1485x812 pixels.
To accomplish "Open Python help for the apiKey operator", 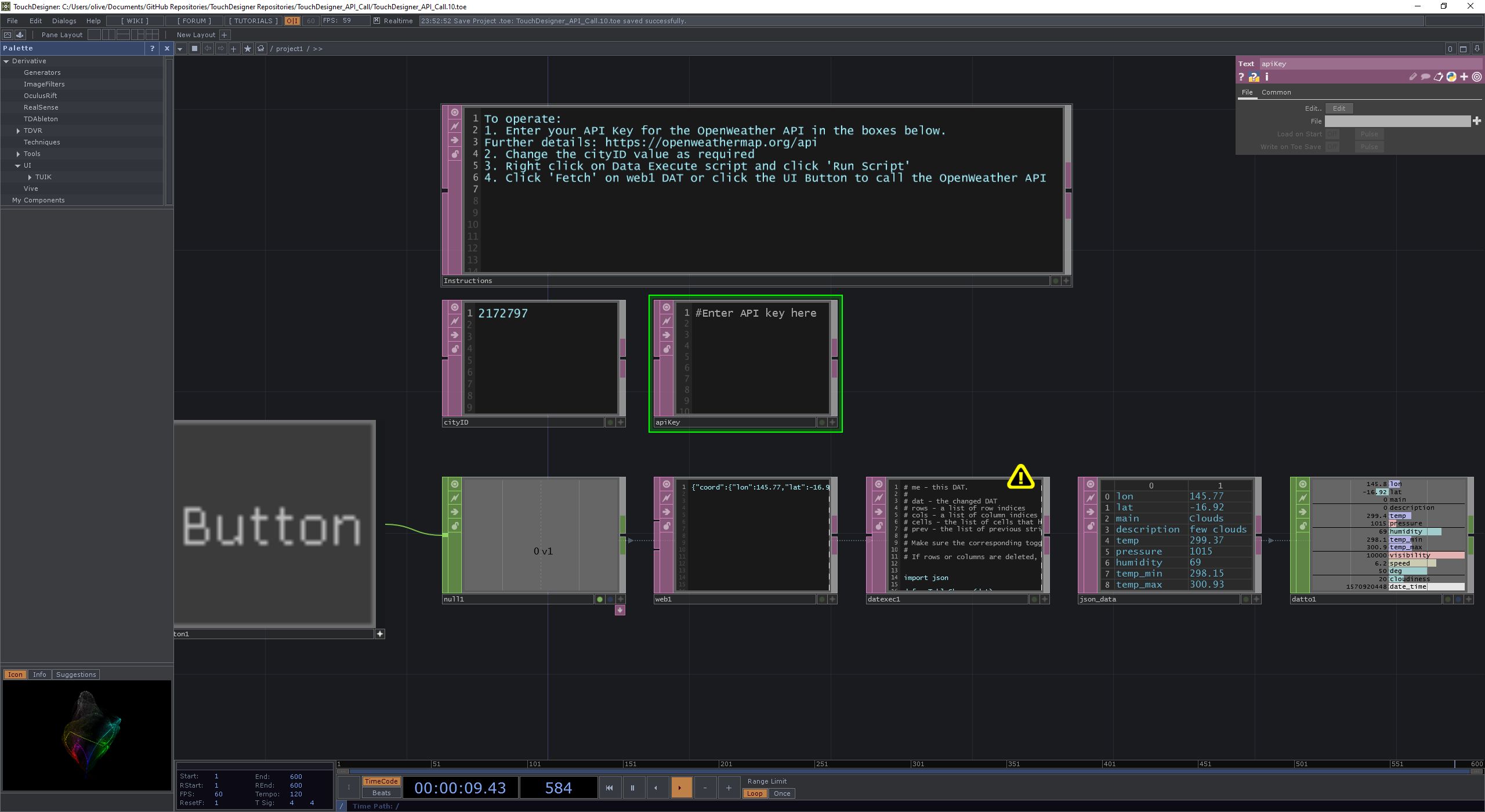I will click(1254, 77).
